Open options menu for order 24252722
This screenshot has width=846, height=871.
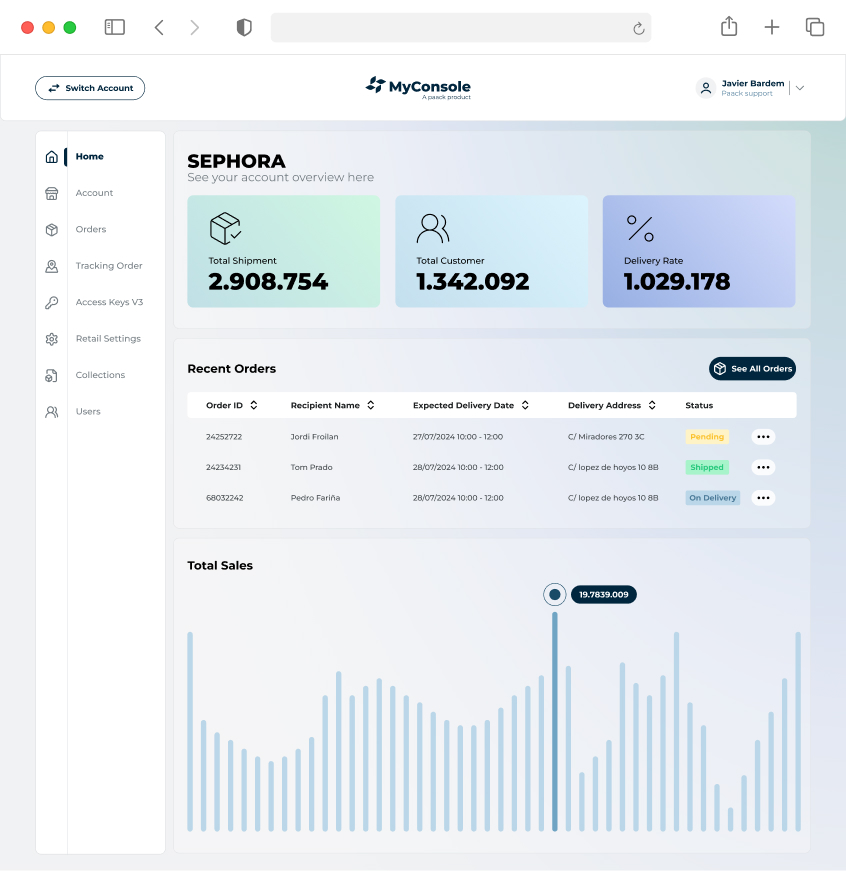[x=763, y=437]
